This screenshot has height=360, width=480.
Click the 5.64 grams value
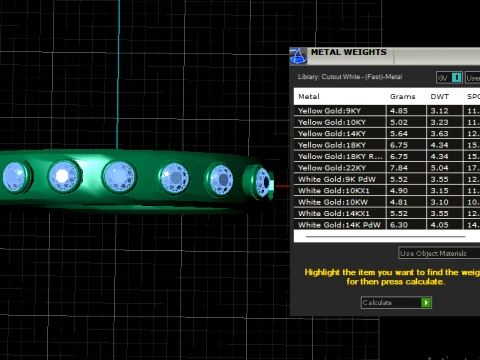[399, 134]
